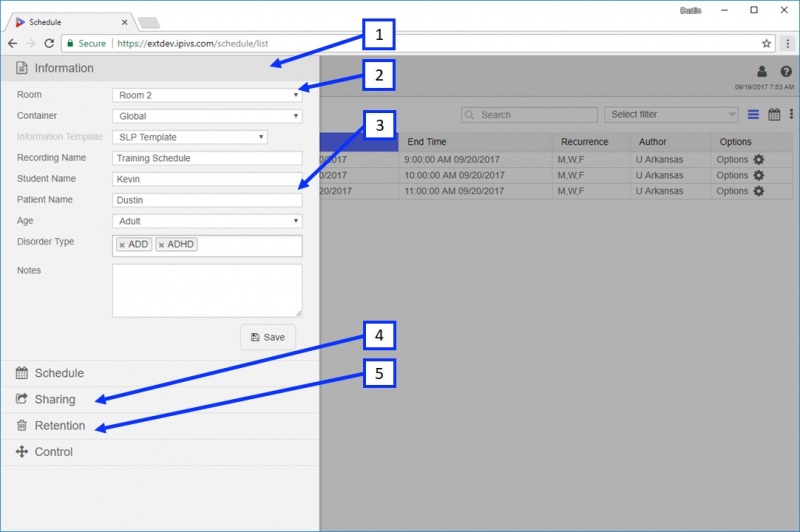Open gear options for 11:00 AM schedule

759,191
